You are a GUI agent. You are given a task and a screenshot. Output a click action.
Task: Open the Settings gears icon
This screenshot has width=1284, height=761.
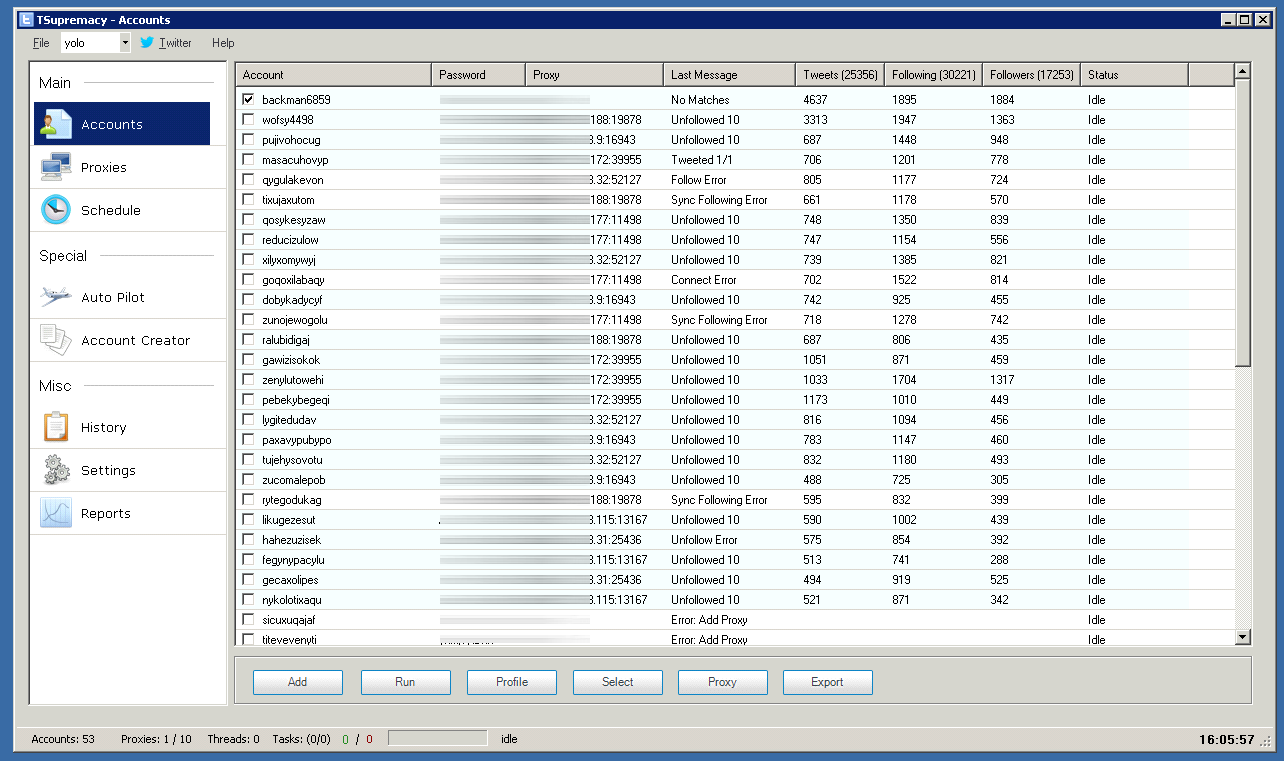55,470
